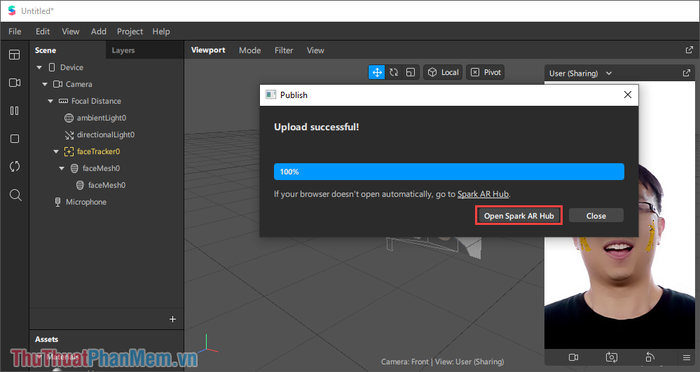The width and height of the screenshot is (700, 372).
Task: Add a scene object with plus button
Action: (173, 319)
